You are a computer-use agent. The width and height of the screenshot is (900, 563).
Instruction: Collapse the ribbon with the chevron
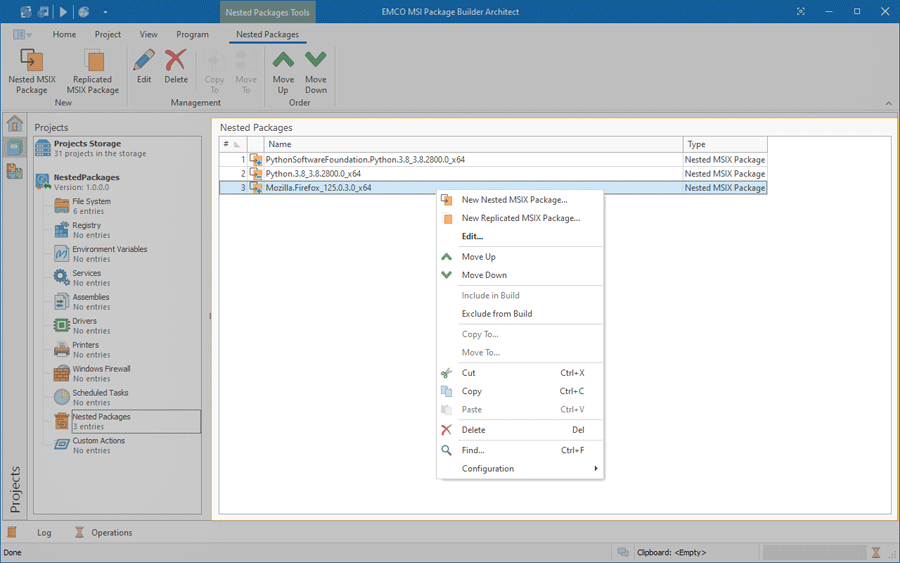(889, 103)
